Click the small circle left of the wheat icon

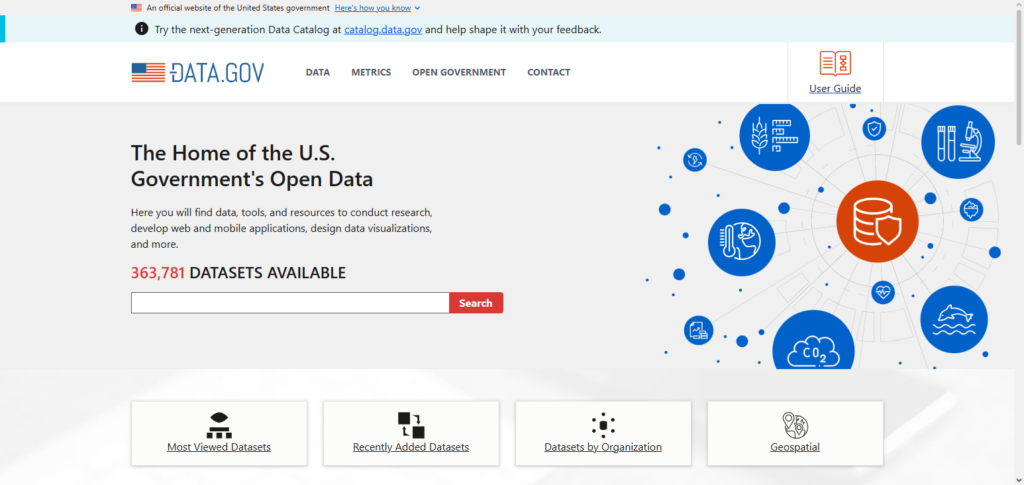[695, 160]
